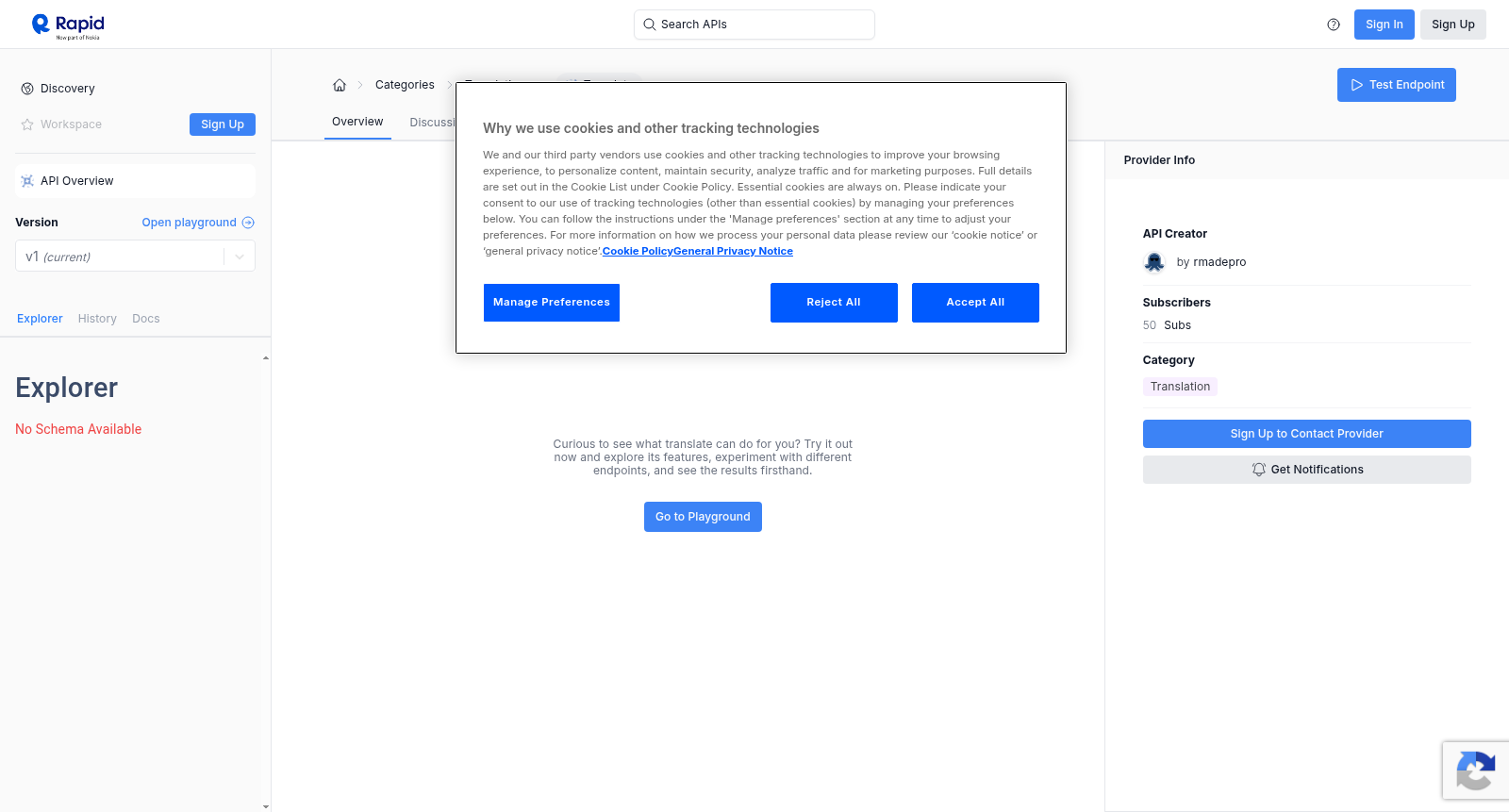1509x812 pixels.
Task: Click the reCAPTCHA badge
Action: [x=1476, y=771]
